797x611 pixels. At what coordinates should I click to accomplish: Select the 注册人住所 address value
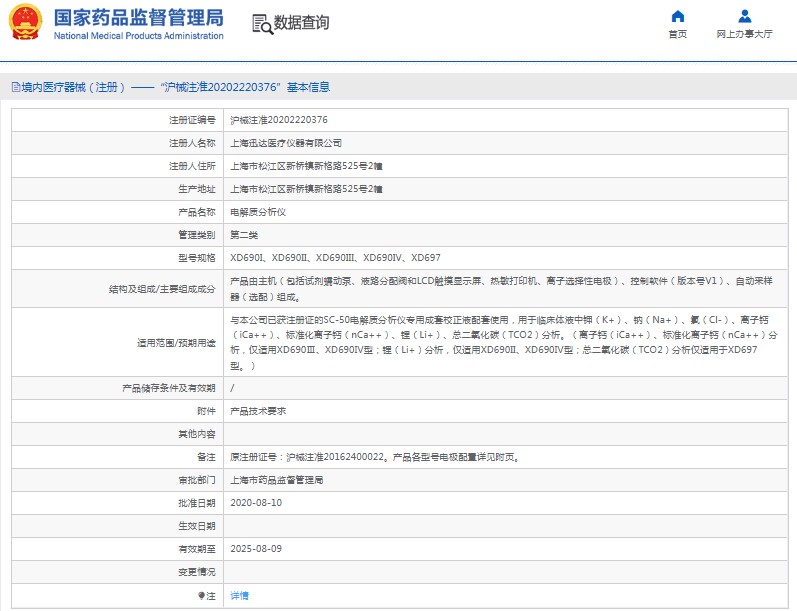point(306,166)
